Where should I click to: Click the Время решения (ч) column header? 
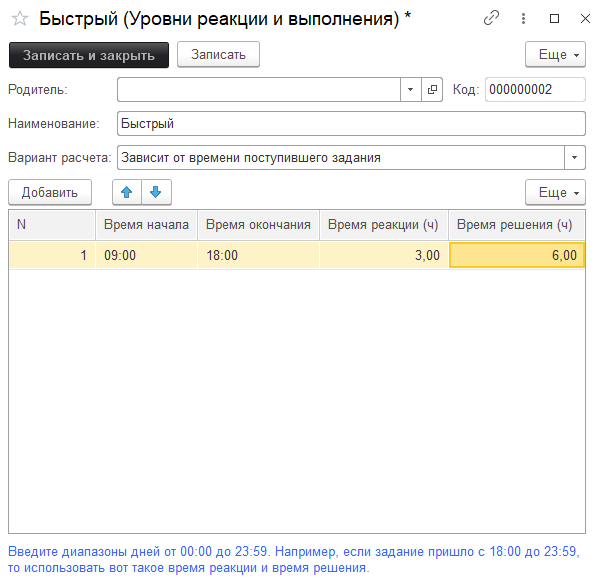tap(516, 225)
